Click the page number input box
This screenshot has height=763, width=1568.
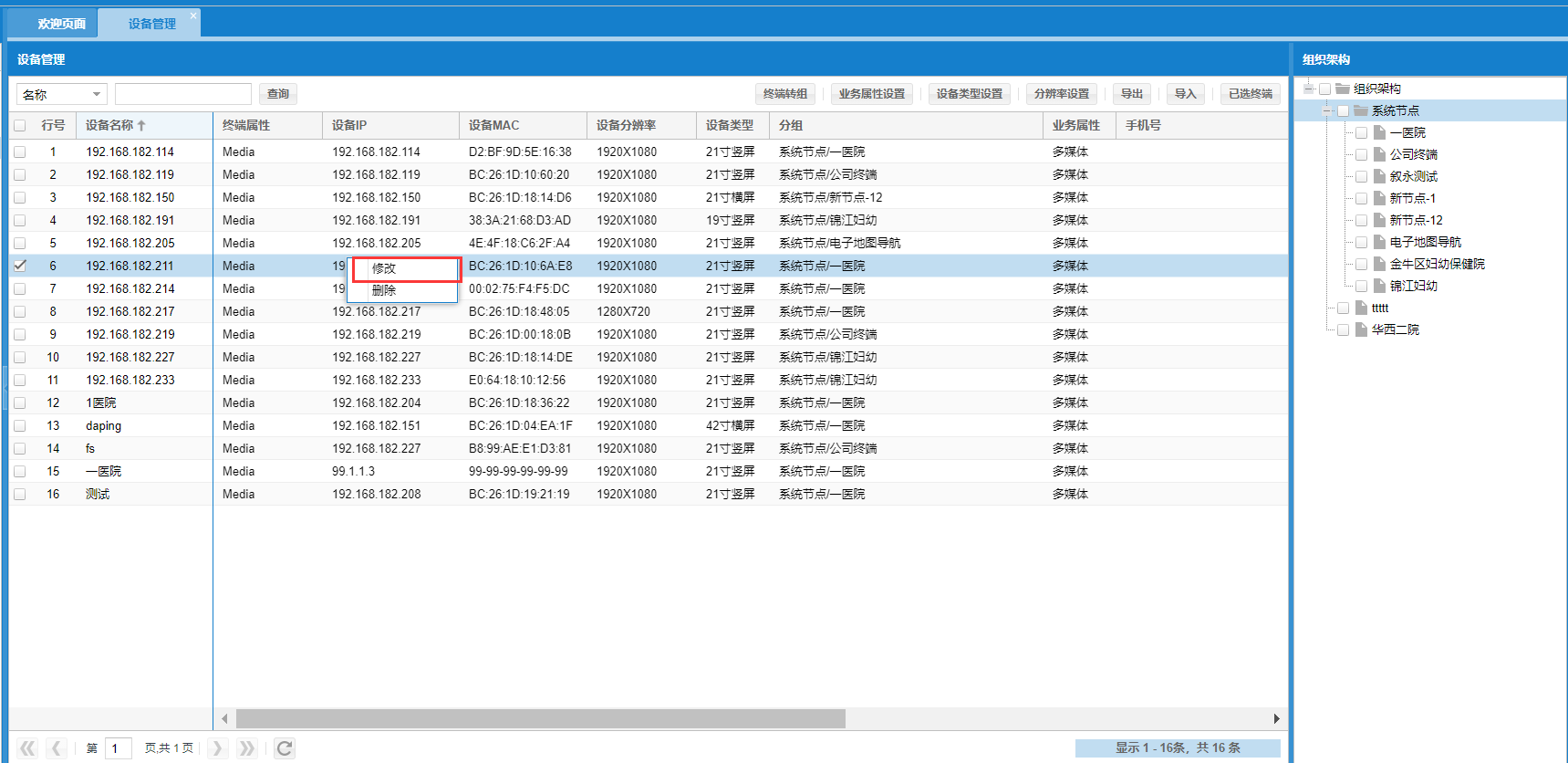coord(119,748)
